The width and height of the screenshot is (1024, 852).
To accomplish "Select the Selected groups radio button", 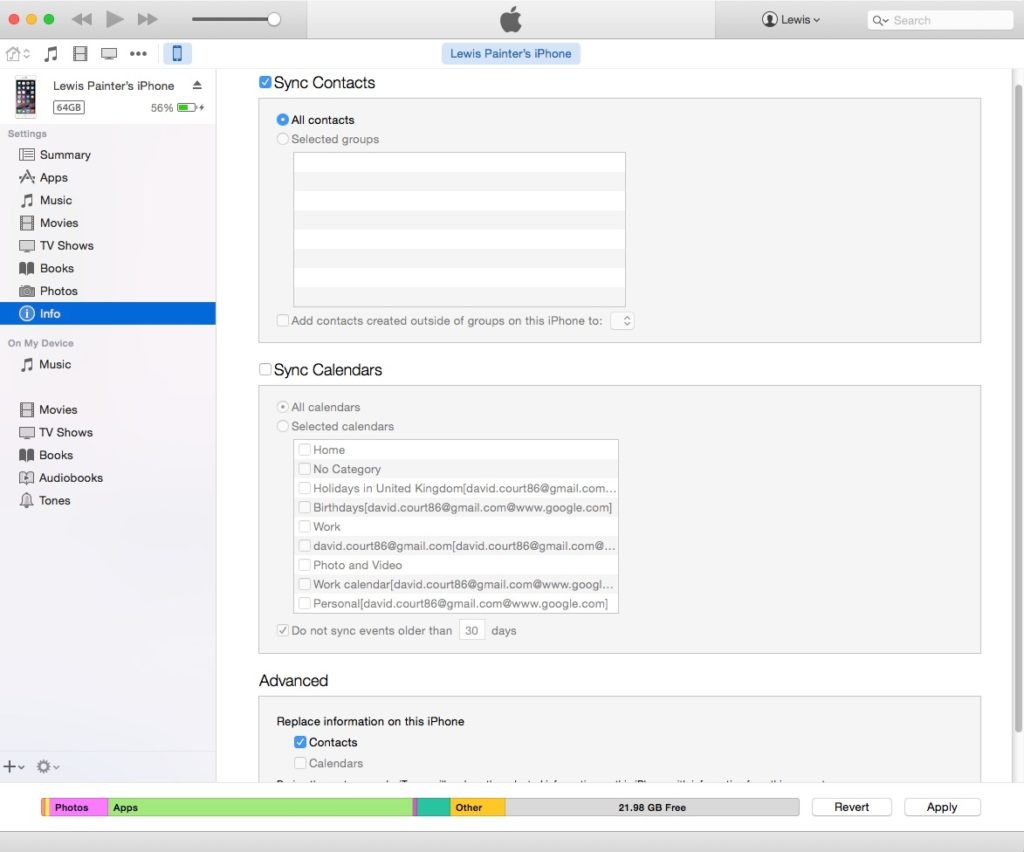I will pyautogui.click(x=283, y=139).
